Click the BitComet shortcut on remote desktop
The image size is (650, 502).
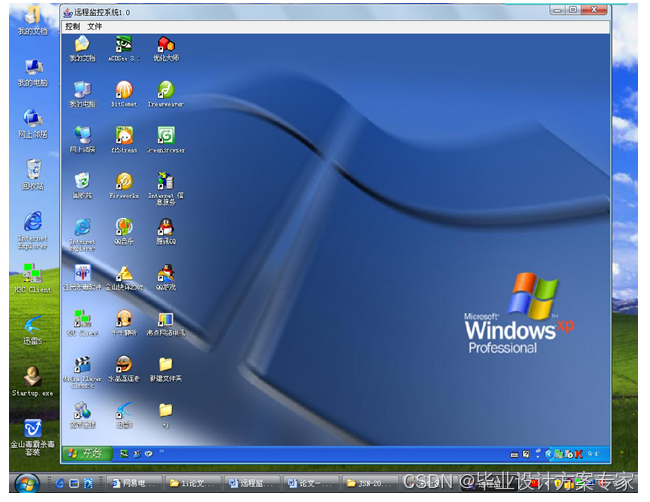pyautogui.click(x=124, y=95)
